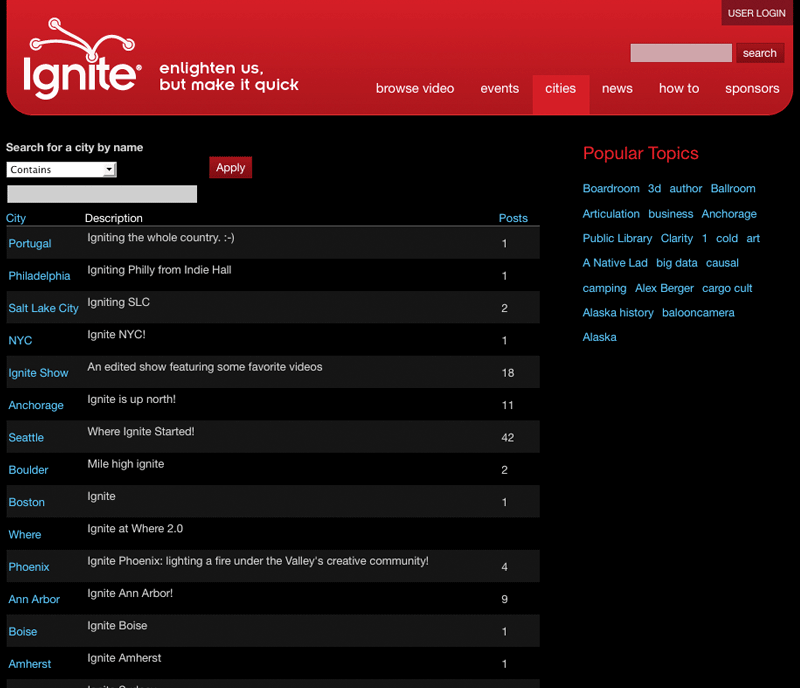
Task: Open the Salt Lake City link
Action: coord(43,308)
